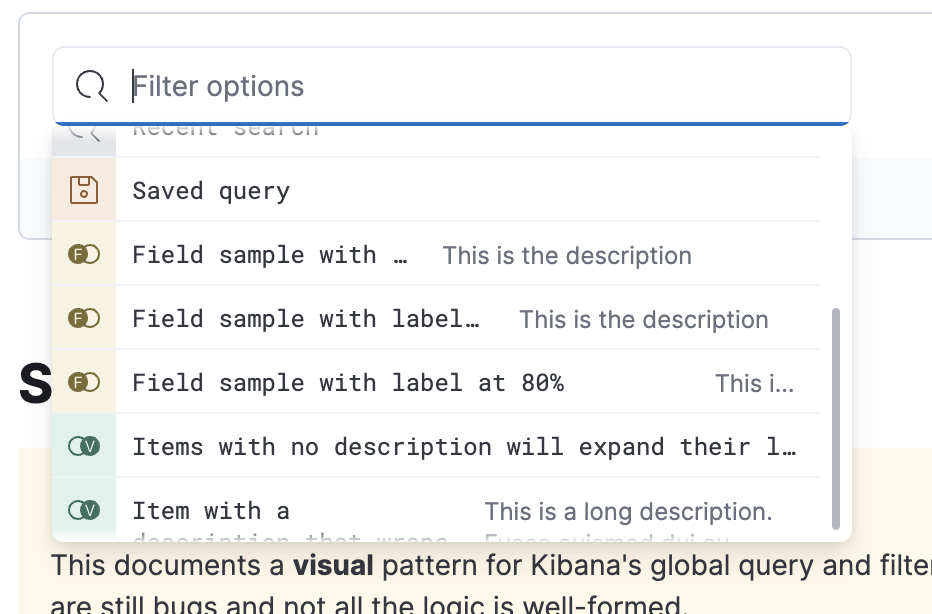Choose the first truncated "Field sample with …" option

click(270, 255)
